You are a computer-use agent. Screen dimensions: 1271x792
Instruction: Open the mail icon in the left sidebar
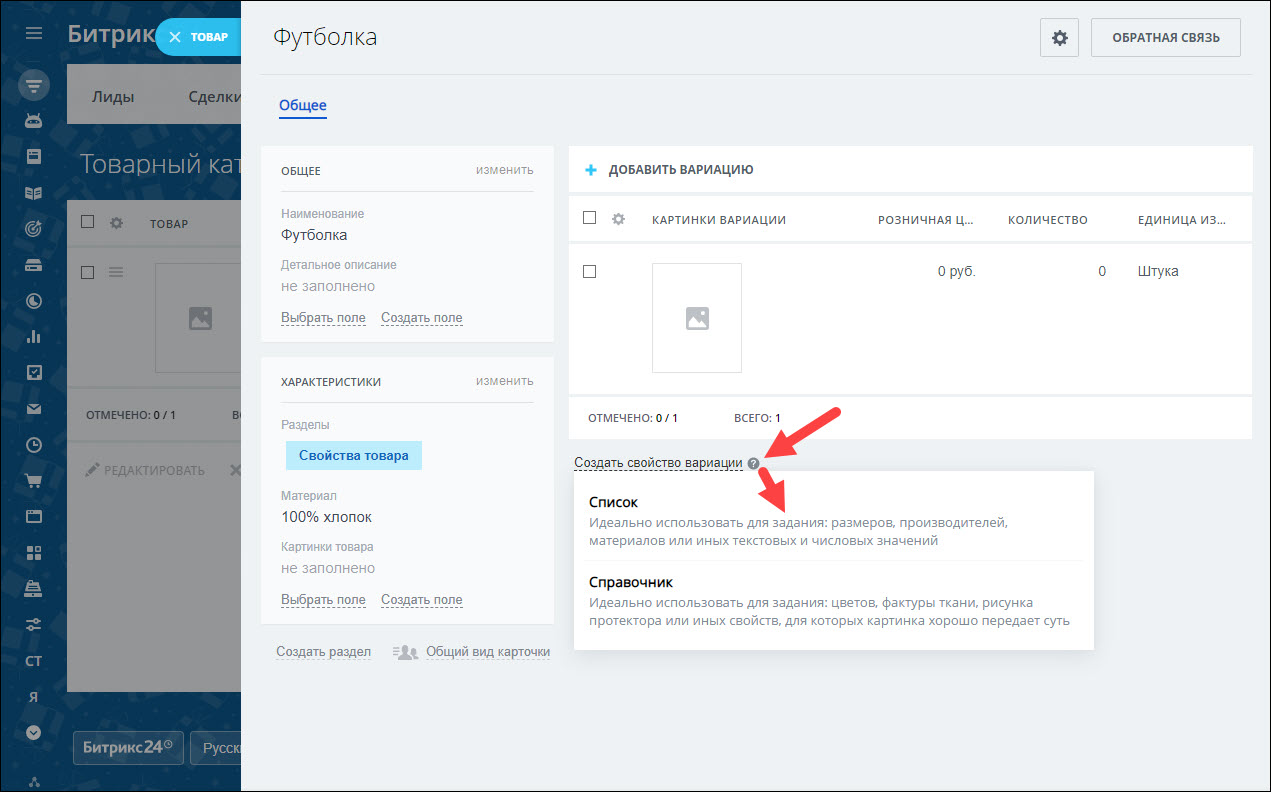click(x=33, y=408)
